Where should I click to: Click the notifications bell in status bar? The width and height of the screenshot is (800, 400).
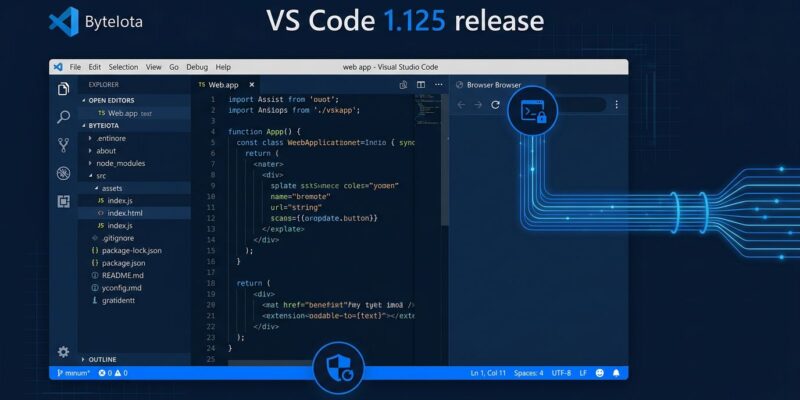(616, 373)
